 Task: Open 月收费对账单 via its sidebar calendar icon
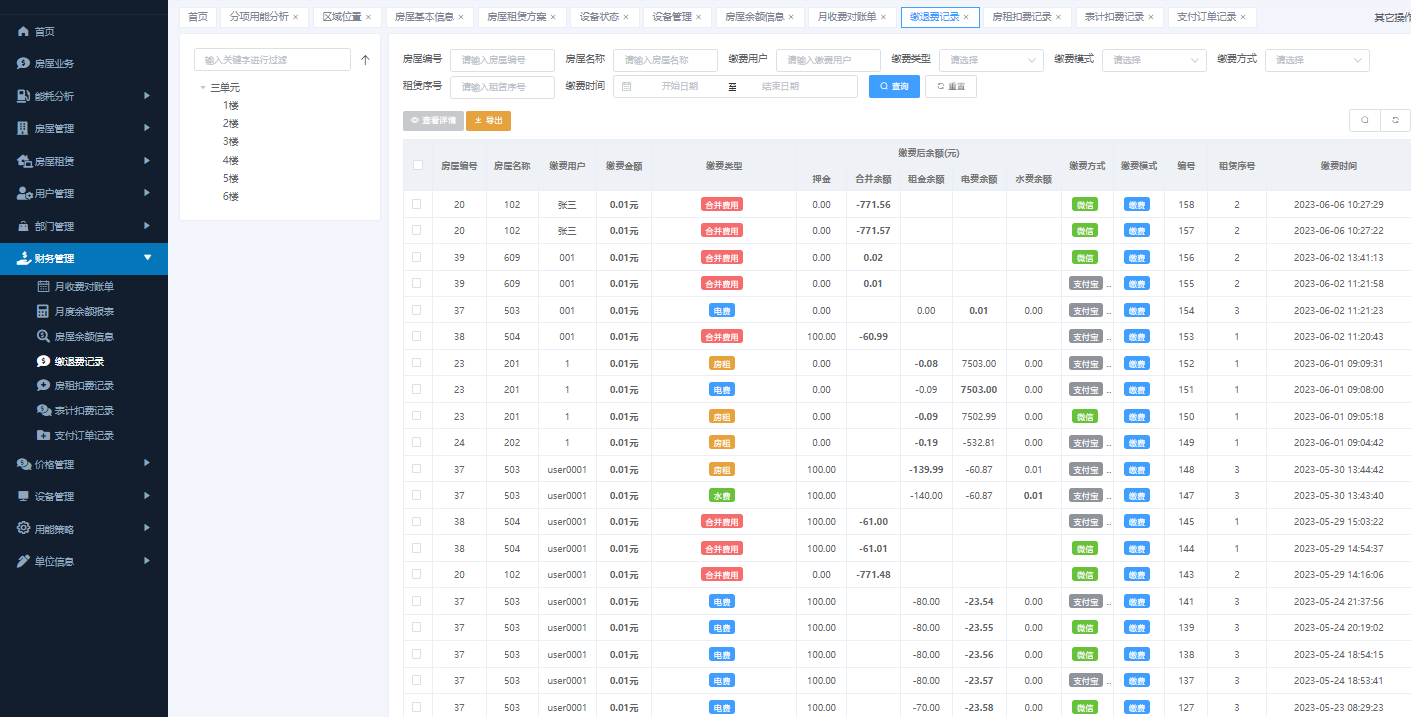pyautogui.click(x=43, y=286)
